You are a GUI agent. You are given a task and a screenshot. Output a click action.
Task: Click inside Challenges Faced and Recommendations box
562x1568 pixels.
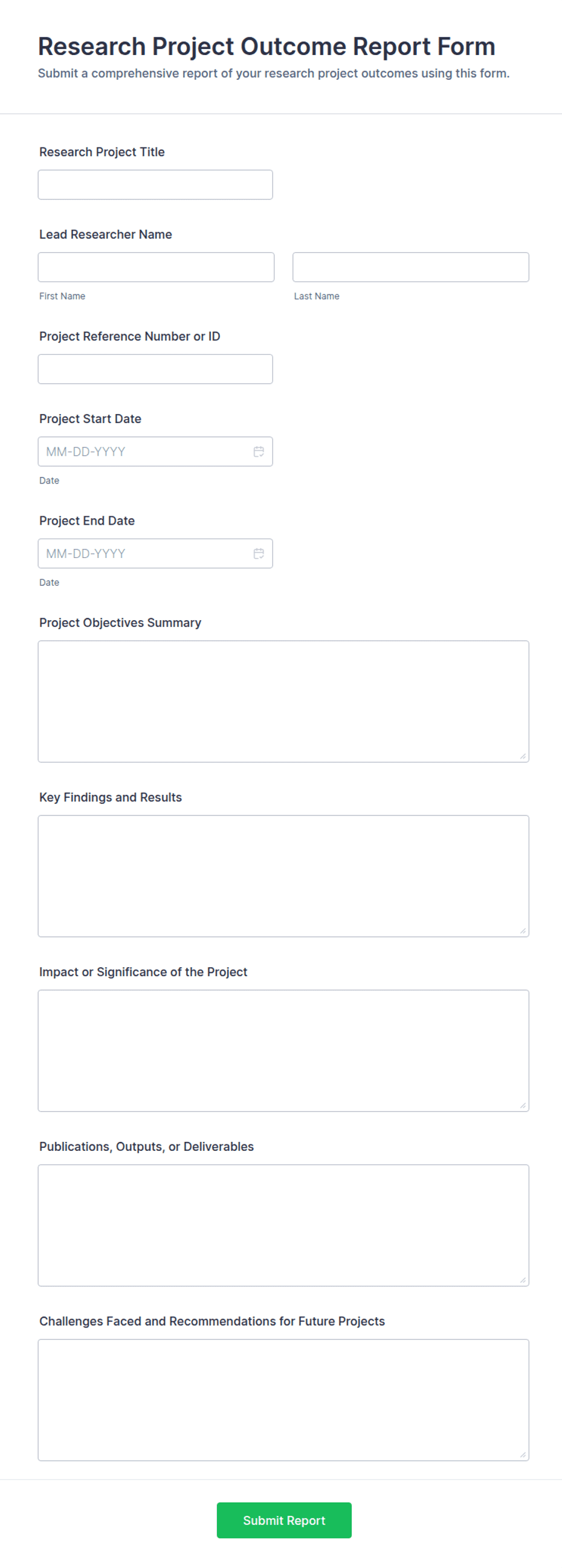(283, 1400)
